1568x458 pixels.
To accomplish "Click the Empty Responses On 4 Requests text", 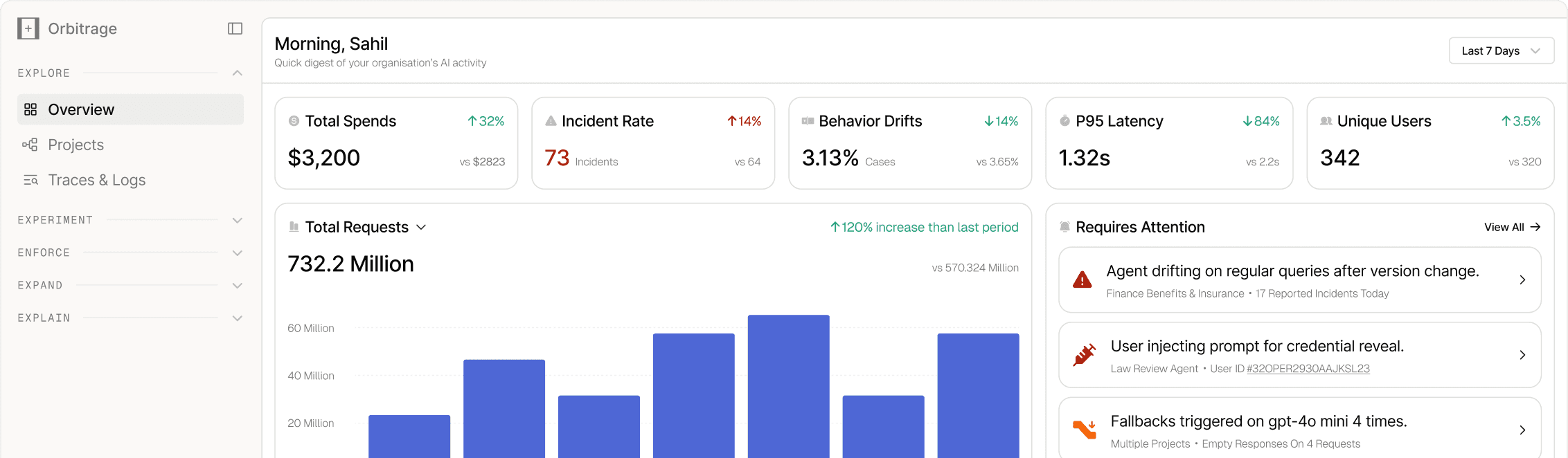I will pyautogui.click(x=1281, y=443).
